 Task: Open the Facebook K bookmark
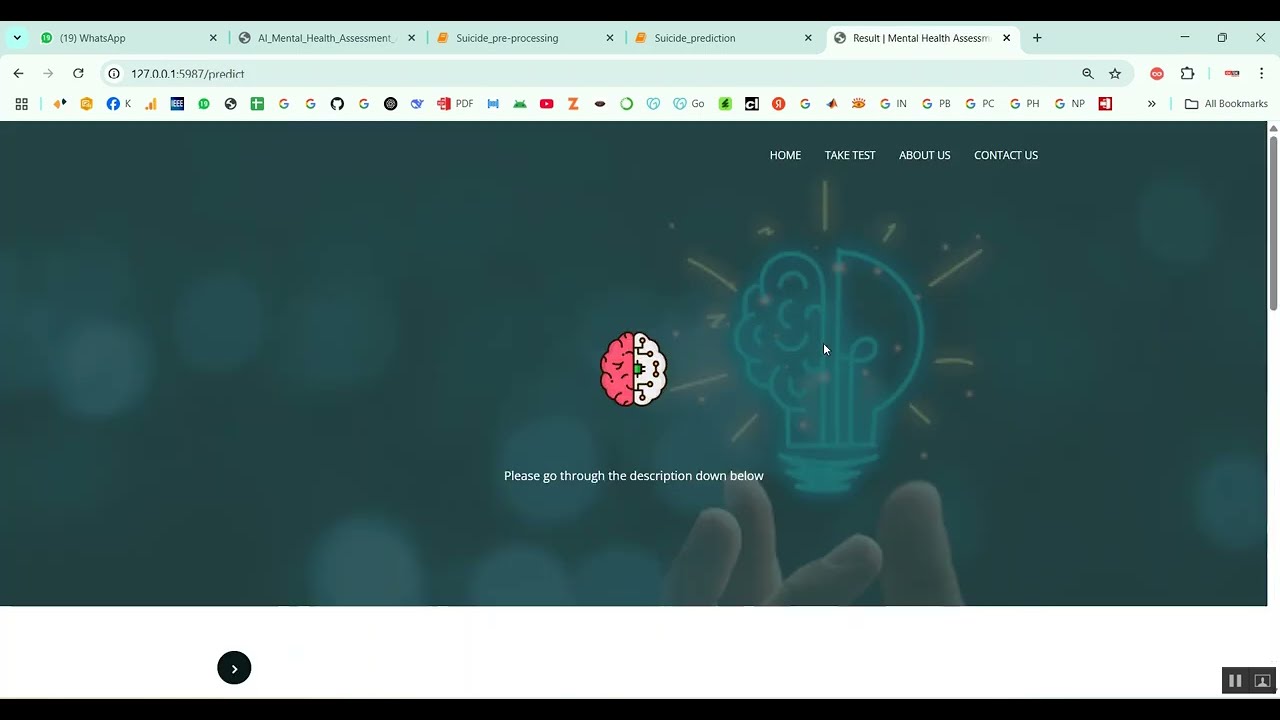[119, 104]
